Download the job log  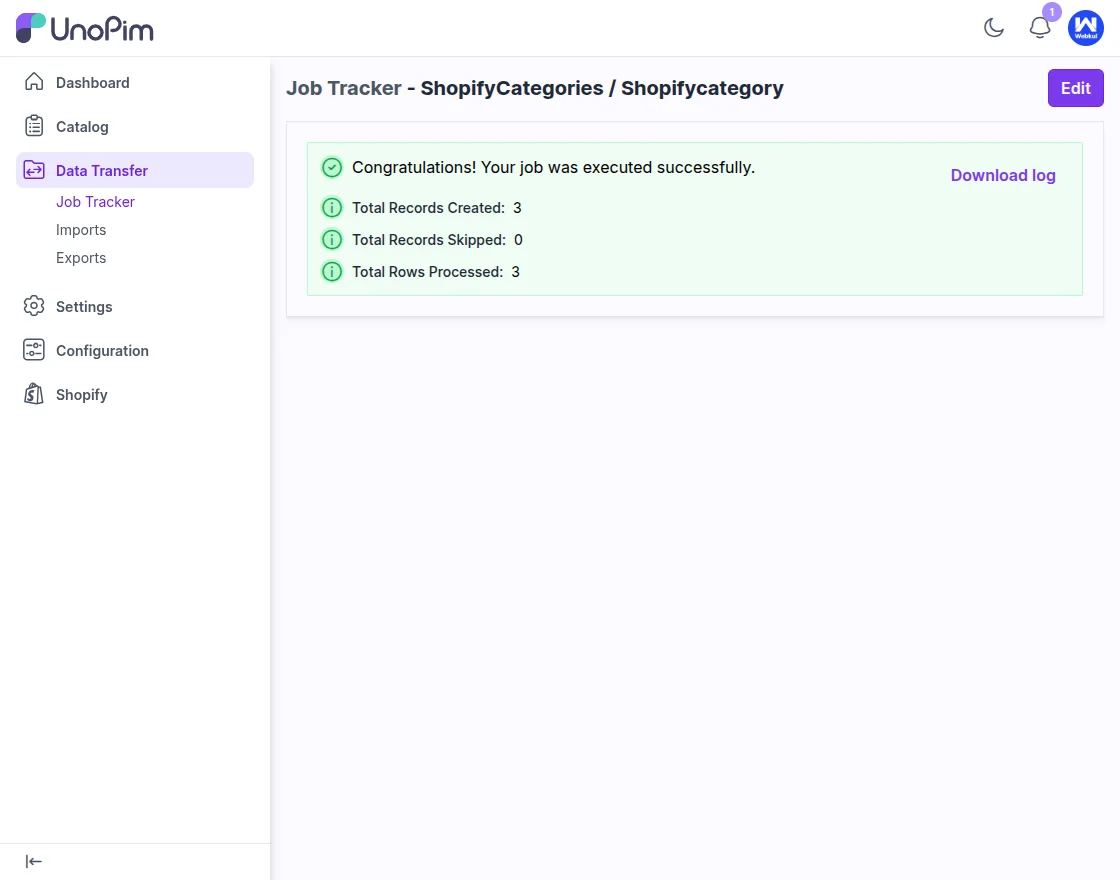(x=1003, y=175)
